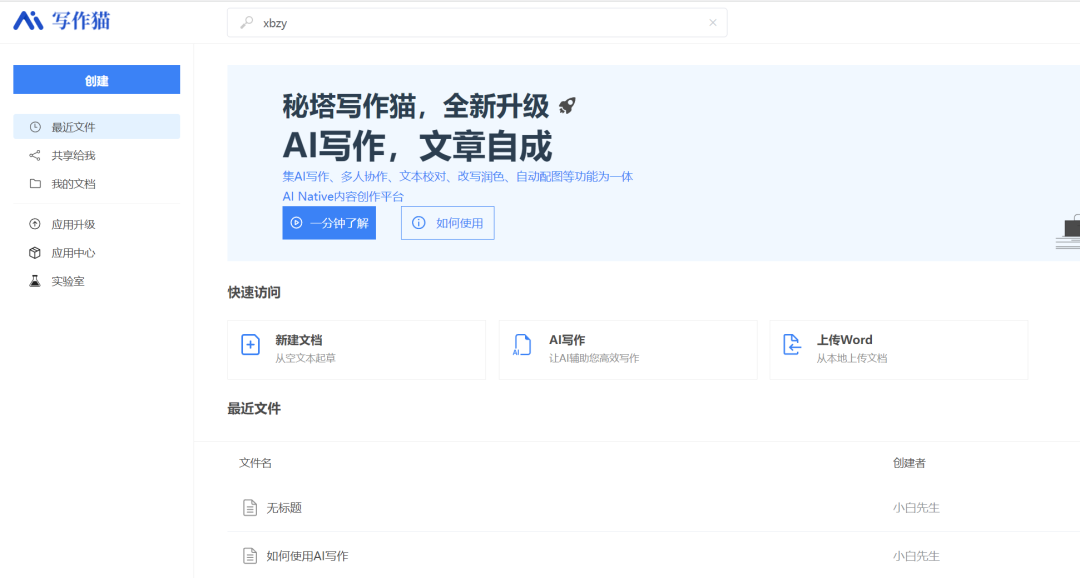Click the 上传Word quick access card

[x=899, y=349]
